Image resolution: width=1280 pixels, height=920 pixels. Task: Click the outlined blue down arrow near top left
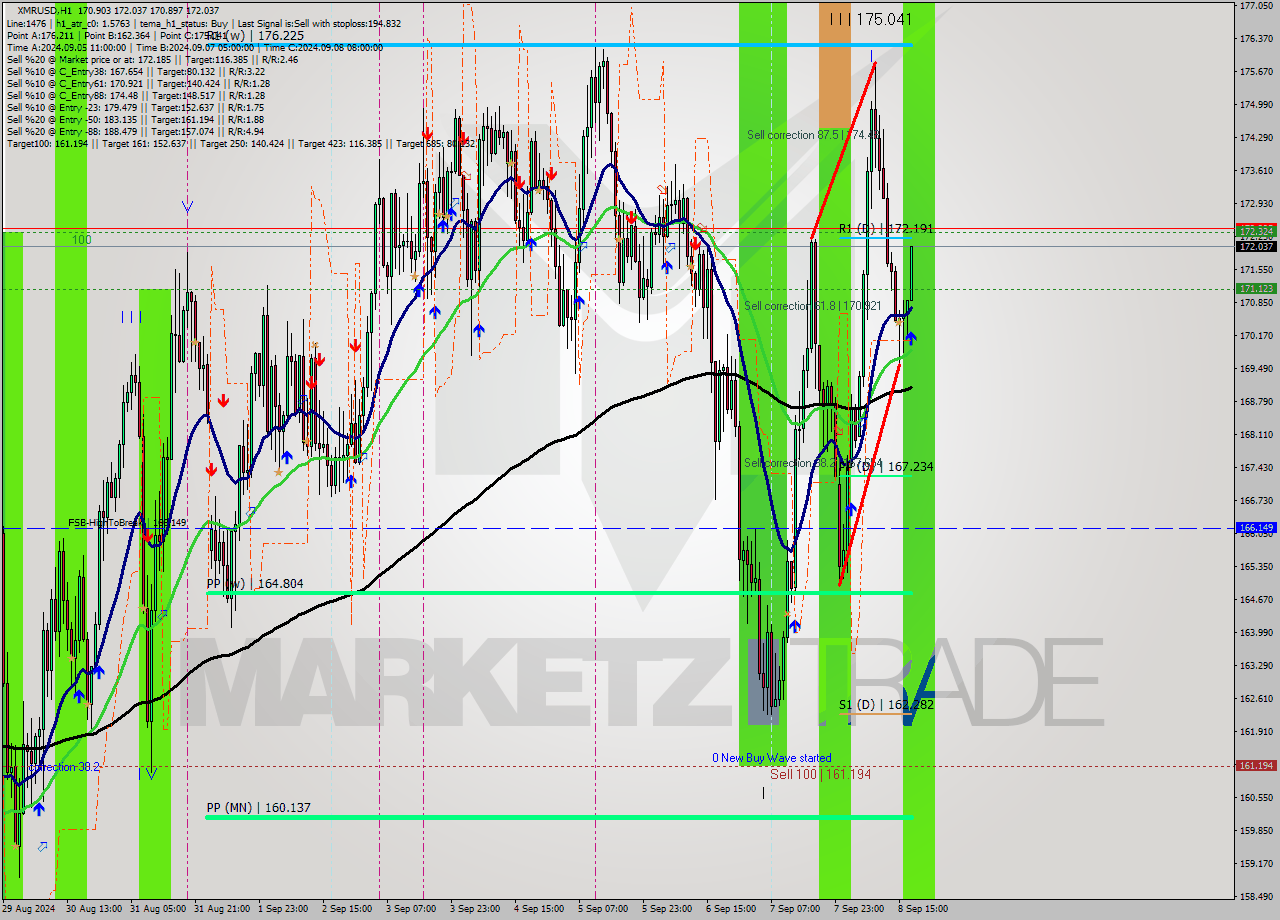tap(187, 207)
